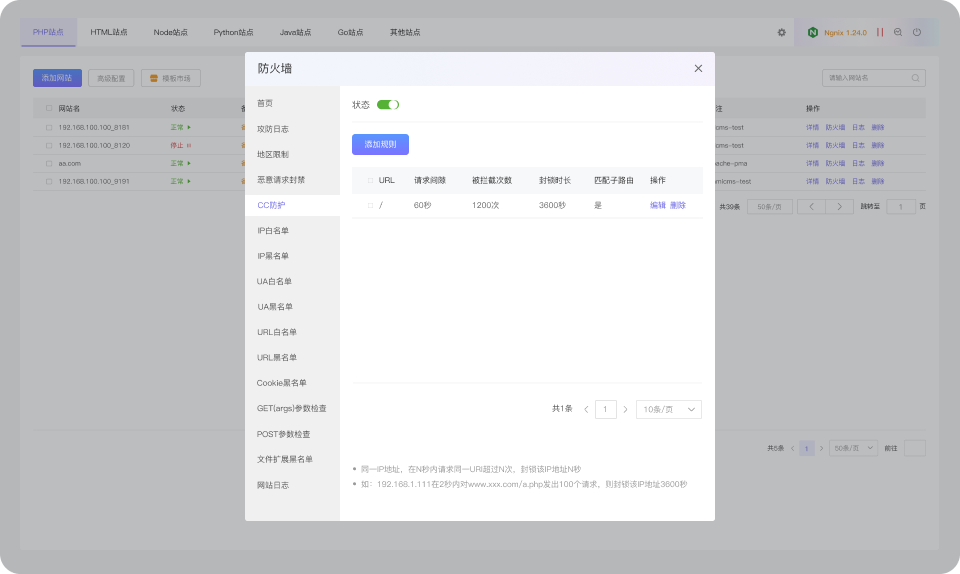Click 编辑 link for the / rule

pyautogui.click(x=658, y=206)
